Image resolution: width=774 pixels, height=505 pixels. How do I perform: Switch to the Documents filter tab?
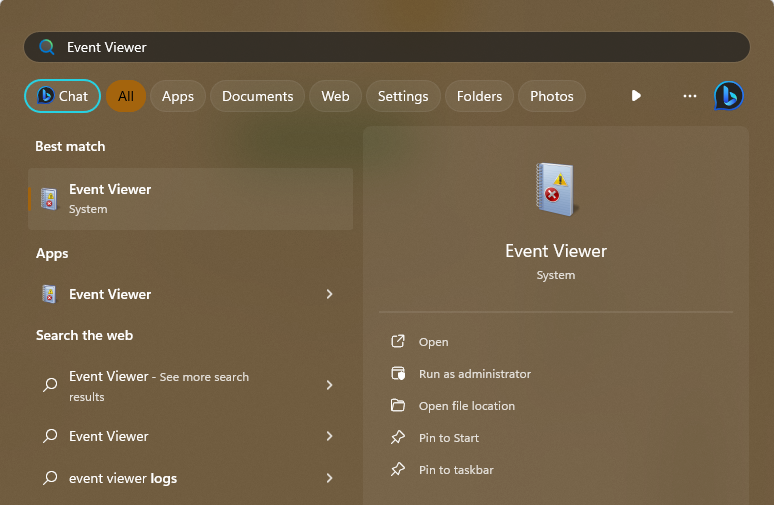pyautogui.click(x=257, y=96)
